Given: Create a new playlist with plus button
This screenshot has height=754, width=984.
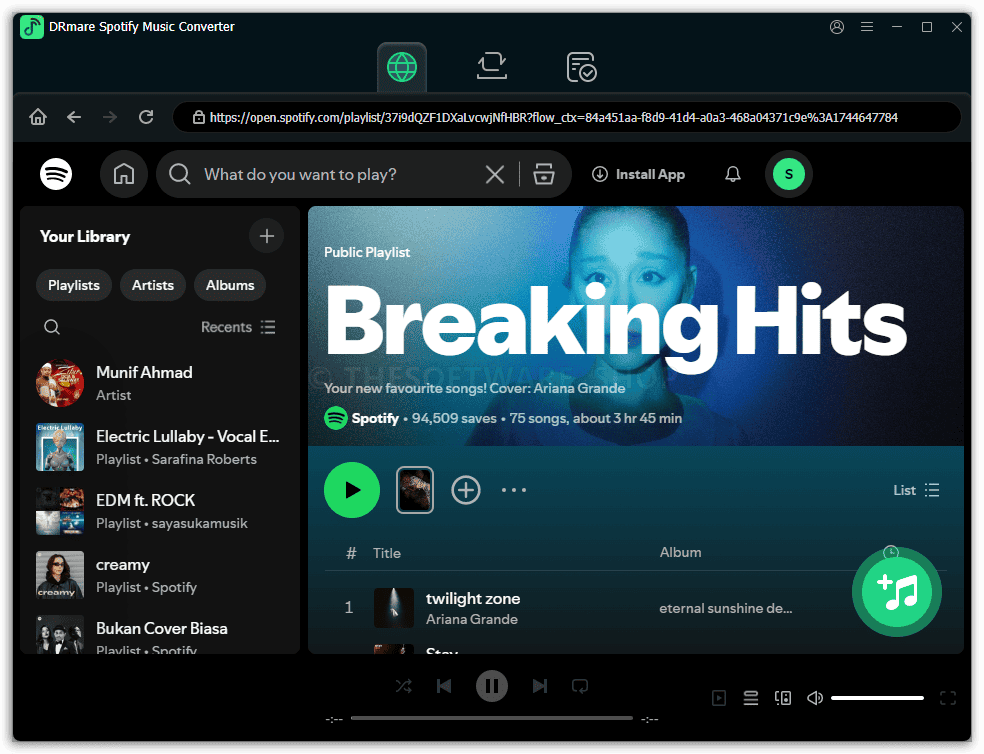Looking at the screenshot, I should click(267, 236).
